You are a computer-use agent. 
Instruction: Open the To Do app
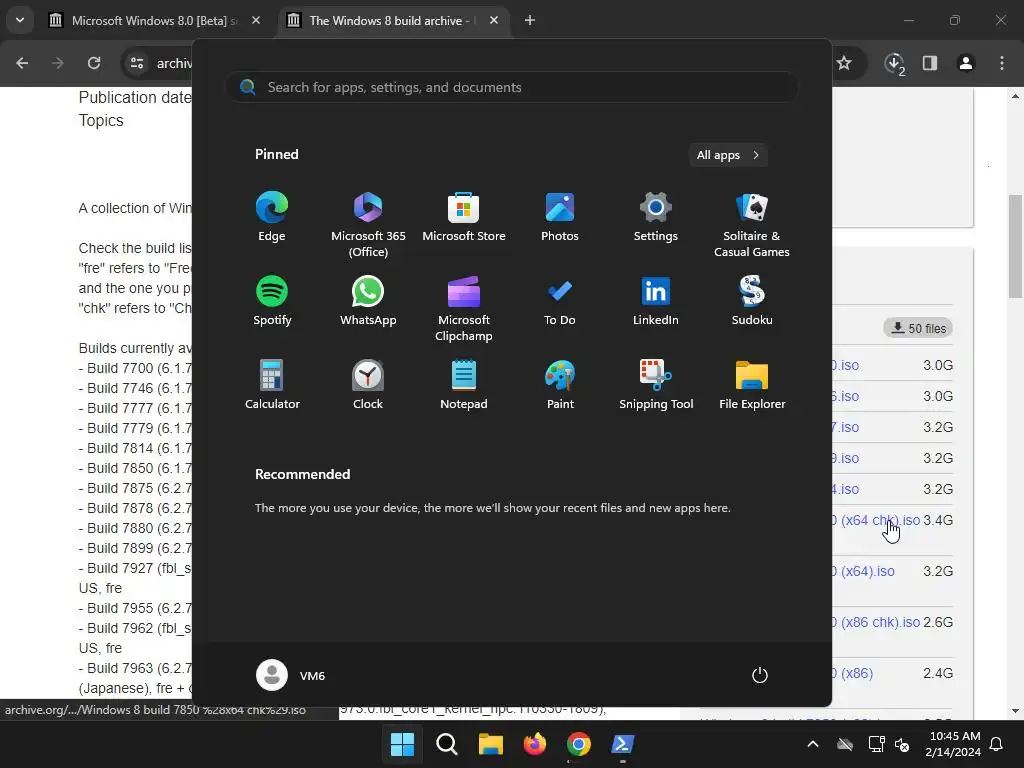click(x=560, y=301)
